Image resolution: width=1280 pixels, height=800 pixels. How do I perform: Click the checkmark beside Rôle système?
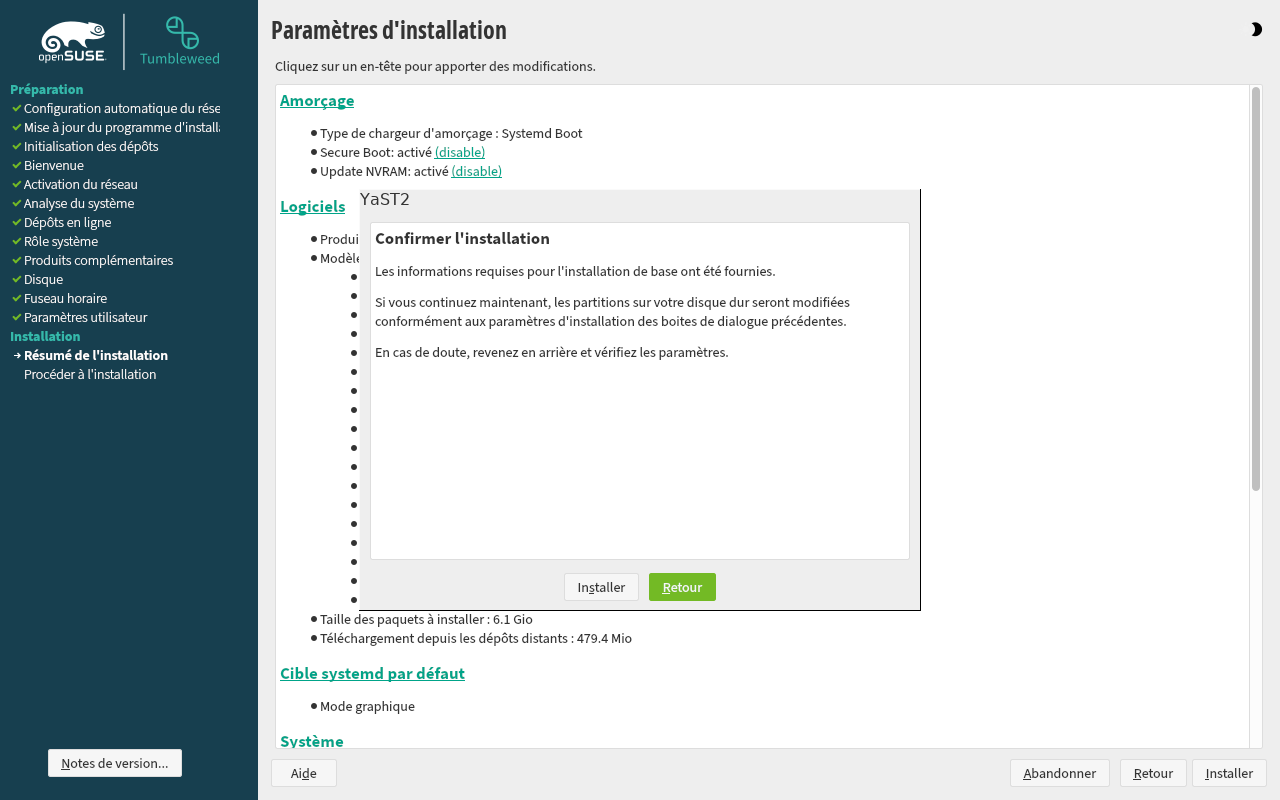tap(16, 241)
